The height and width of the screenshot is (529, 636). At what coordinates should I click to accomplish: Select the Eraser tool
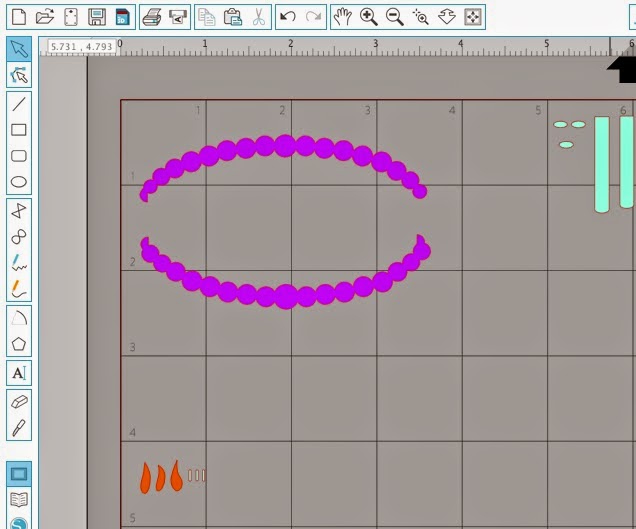pos(19,402)
